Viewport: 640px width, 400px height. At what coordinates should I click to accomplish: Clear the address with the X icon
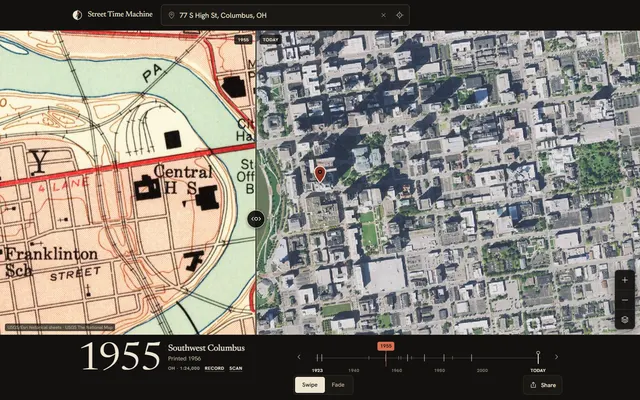tap(383, 15)
